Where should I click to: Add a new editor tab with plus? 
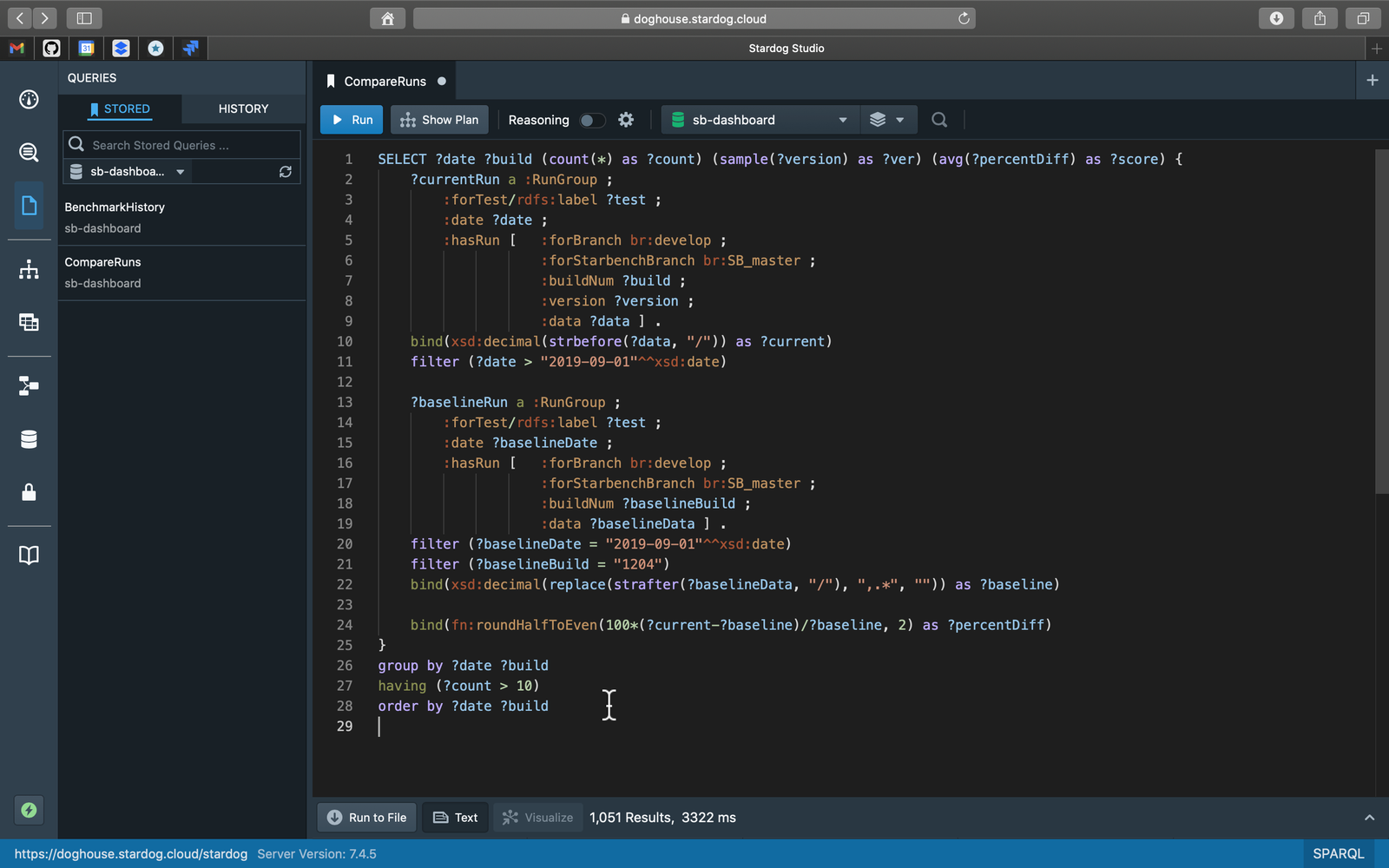point(1372,81)
